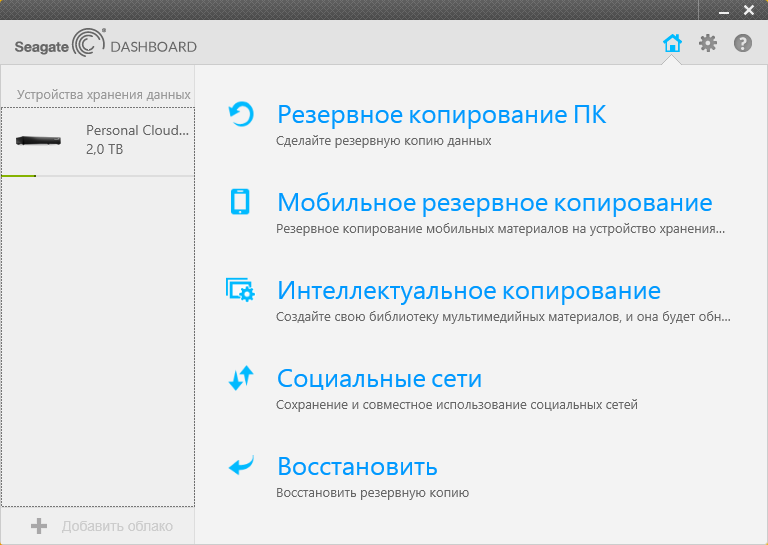Click the Устройства хранения данных heading
Screen dimensions: 768x545
pos(103,94)
